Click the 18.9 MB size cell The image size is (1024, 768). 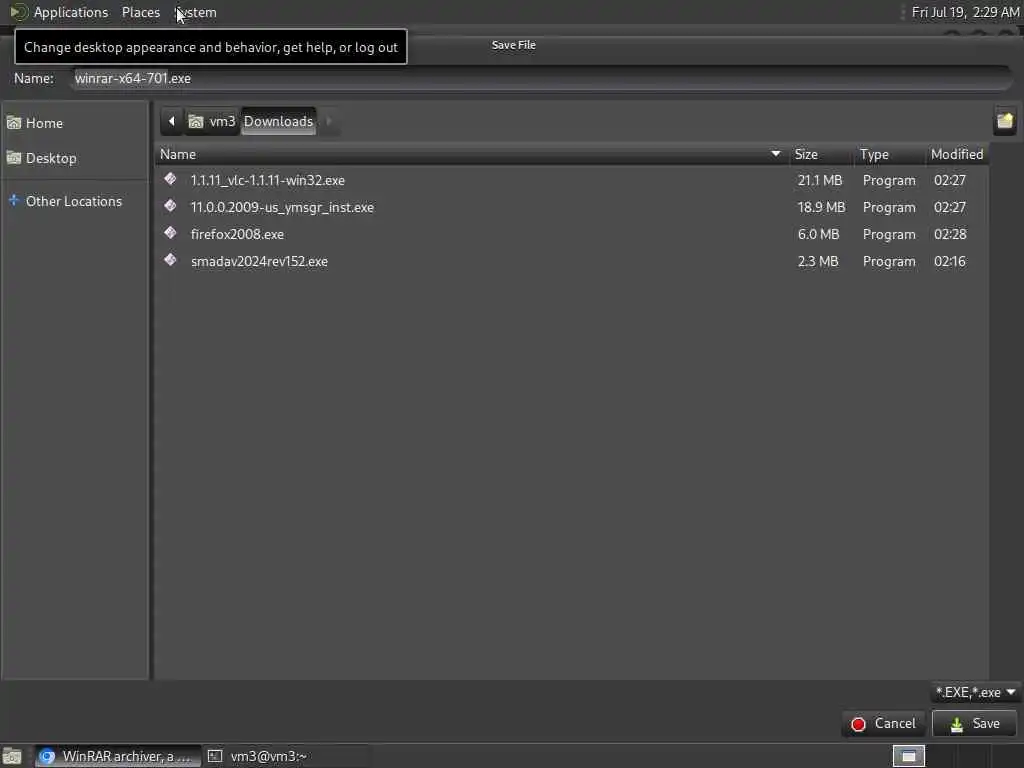821,207
